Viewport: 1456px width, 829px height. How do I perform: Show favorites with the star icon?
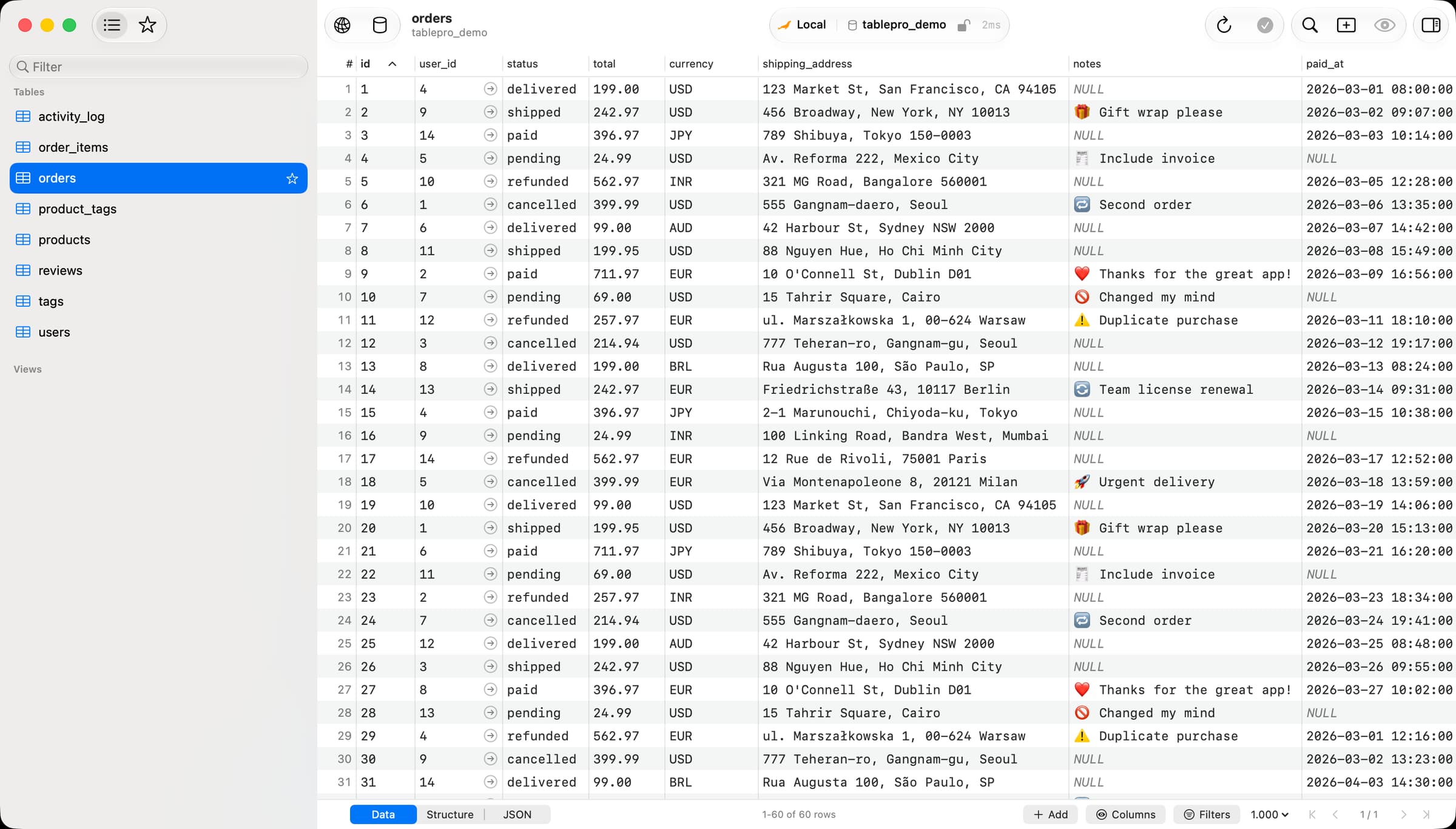coord(147,25)
